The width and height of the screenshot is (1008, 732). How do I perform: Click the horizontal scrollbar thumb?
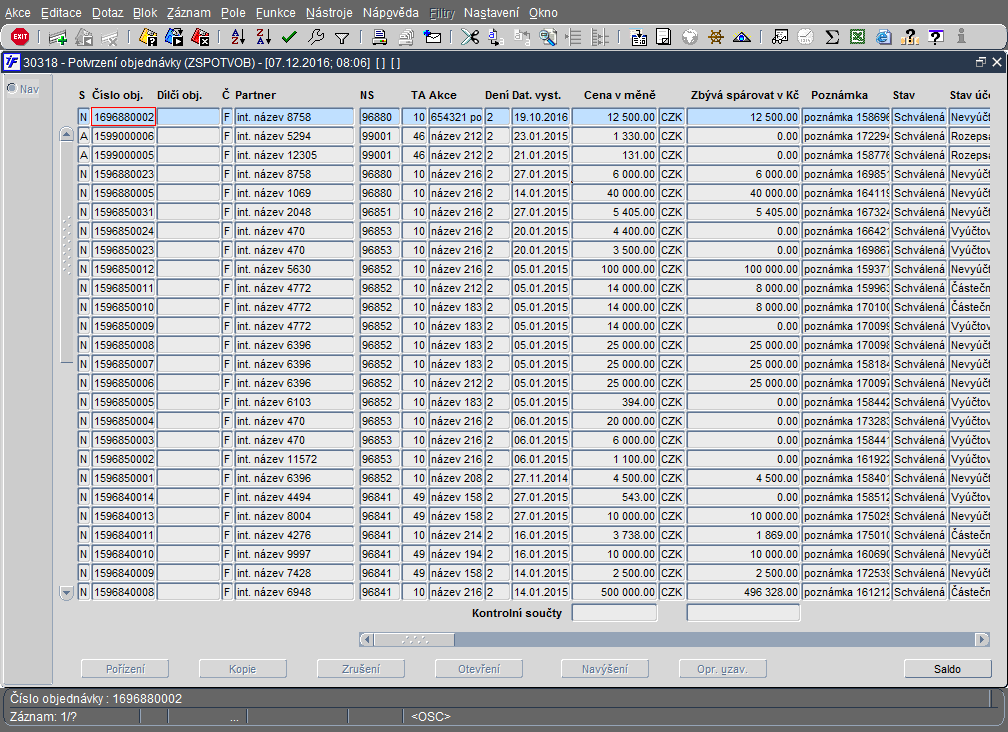pos(415,639)
